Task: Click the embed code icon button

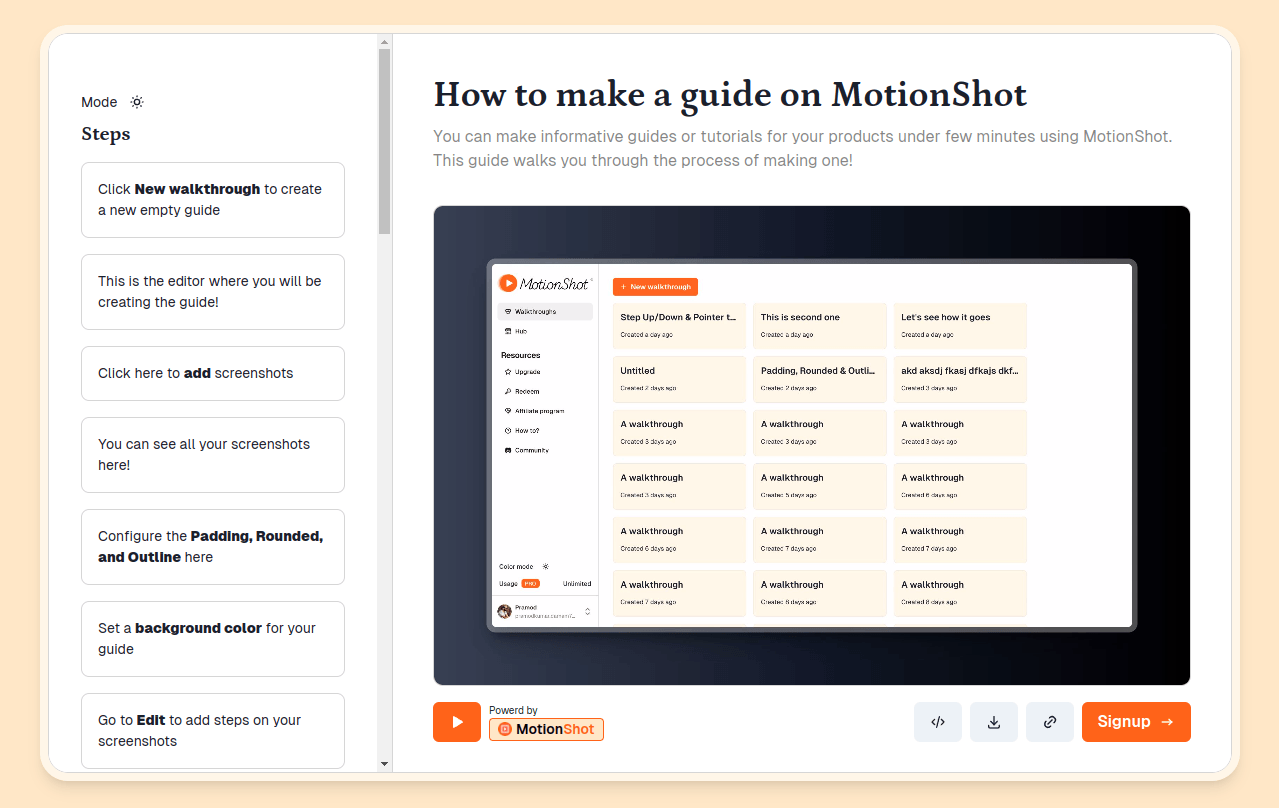Action: pyautogui.click(x=937, y=722)
